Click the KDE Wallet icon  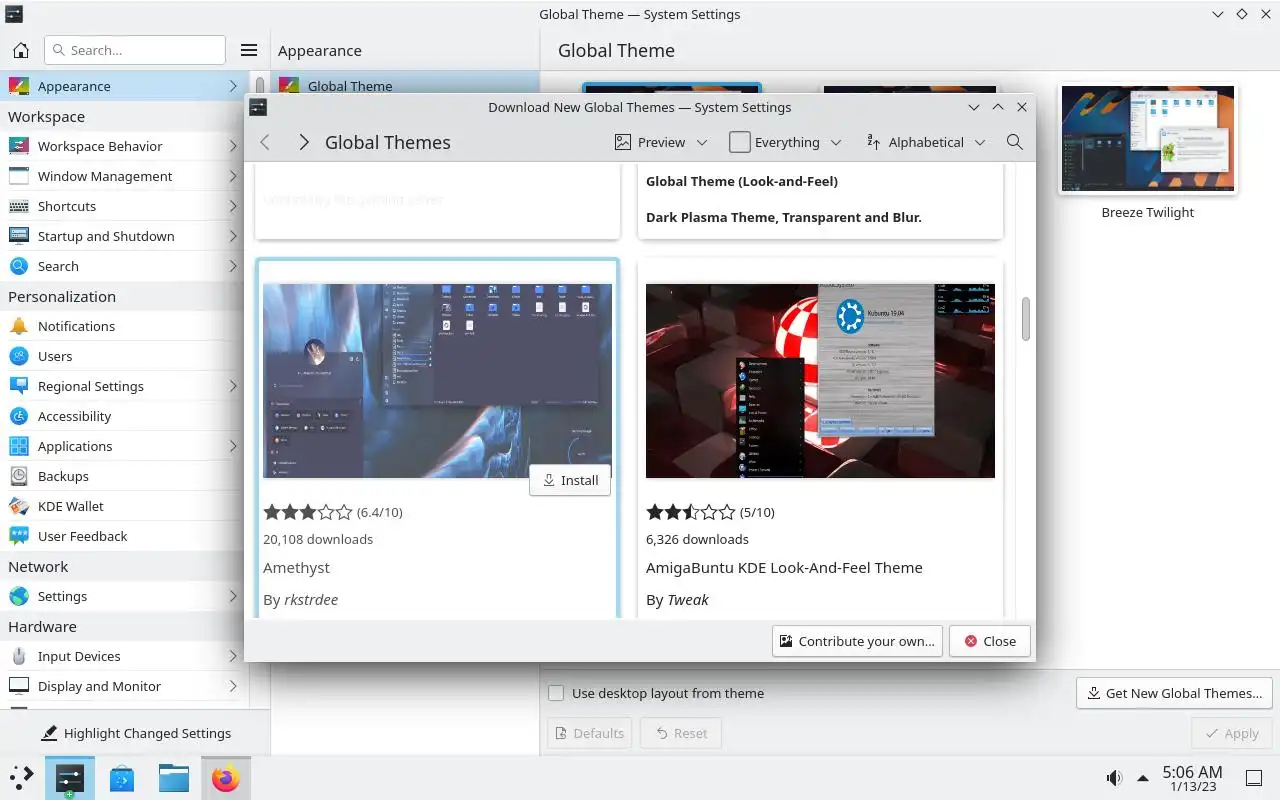(x=19, y=506)
